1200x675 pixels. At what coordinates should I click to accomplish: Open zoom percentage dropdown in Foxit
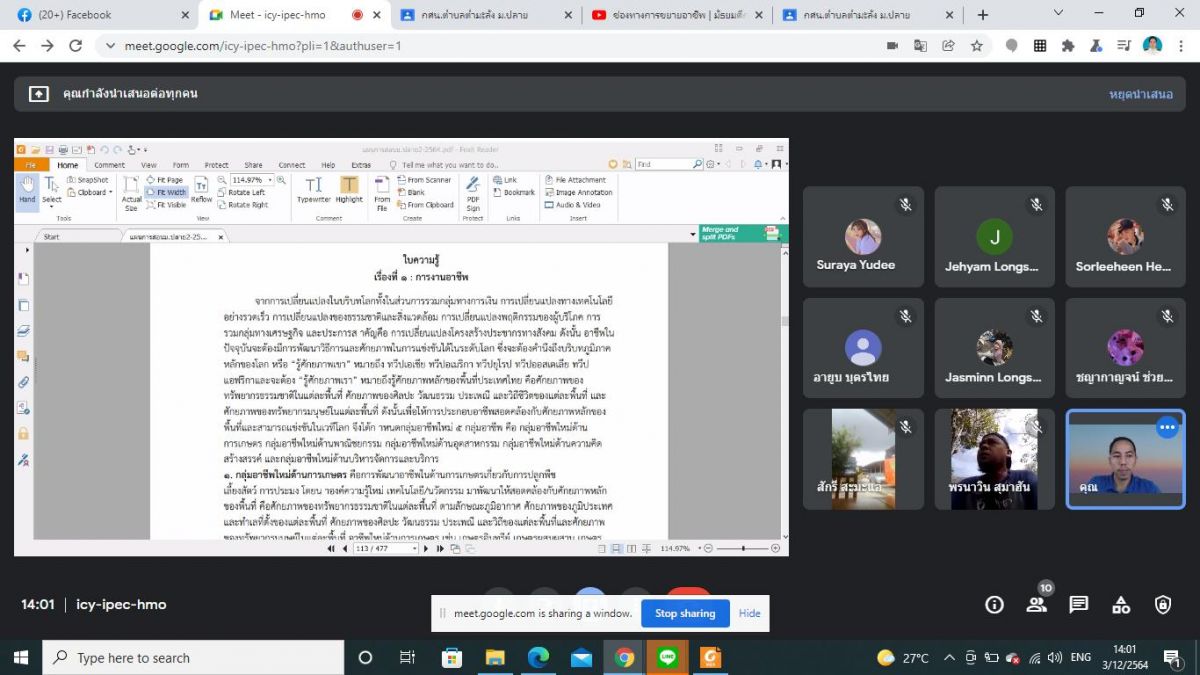coord(270,180)
